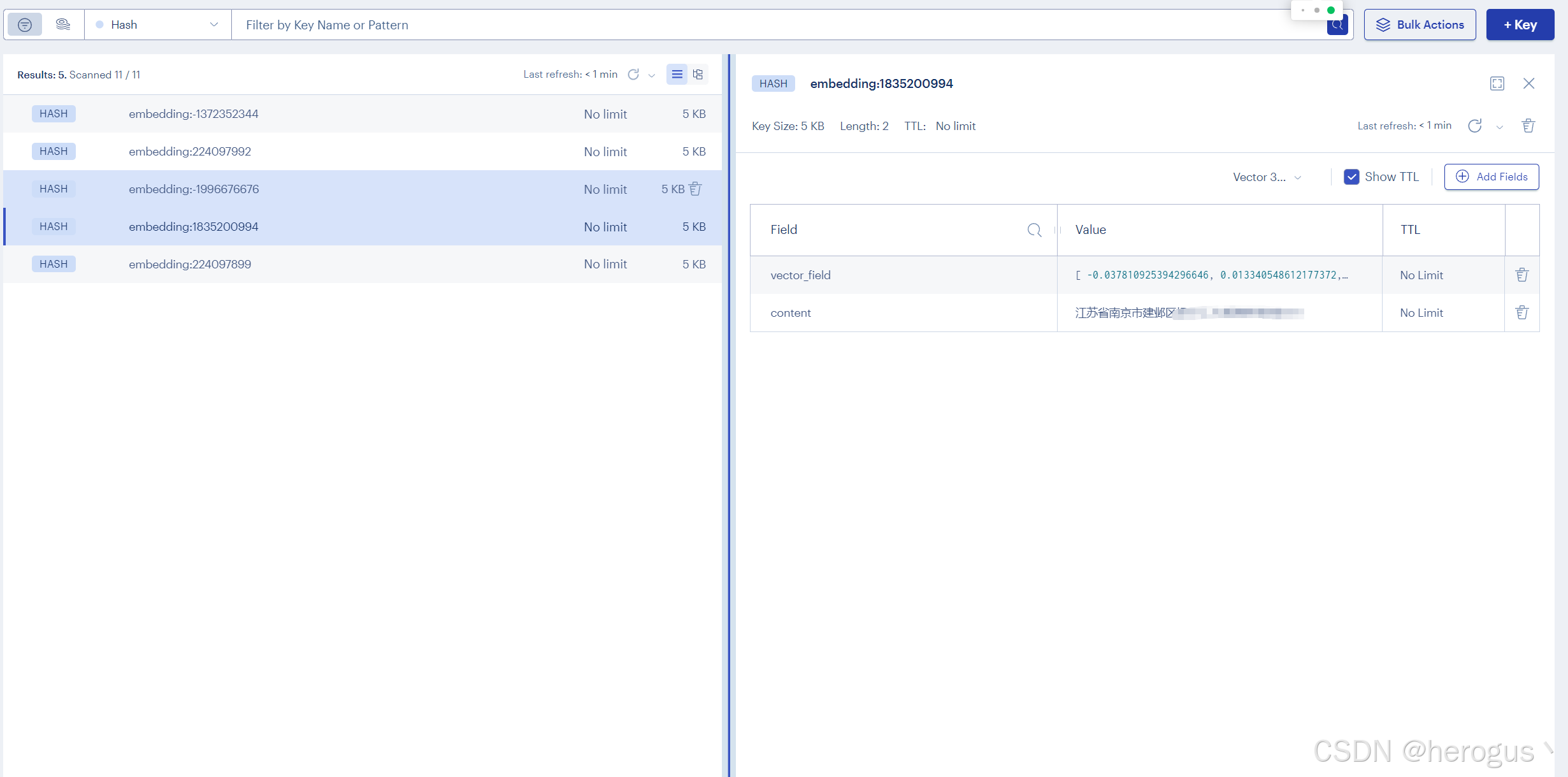This screenshot has width=1568, height=777.
Task: Expand key details auto-refresh options
Action: [x=1499, y=127]
